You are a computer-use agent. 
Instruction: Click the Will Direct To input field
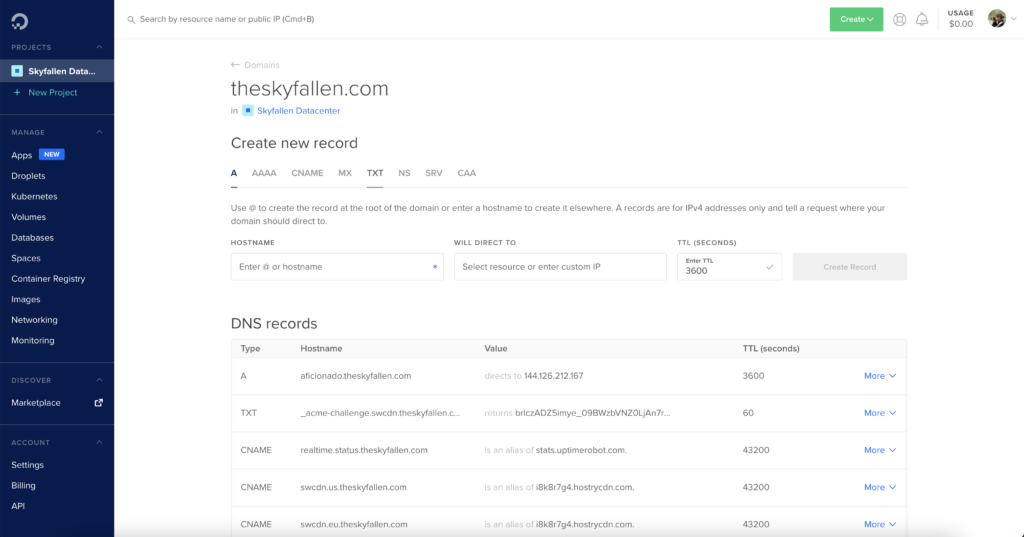560,267
